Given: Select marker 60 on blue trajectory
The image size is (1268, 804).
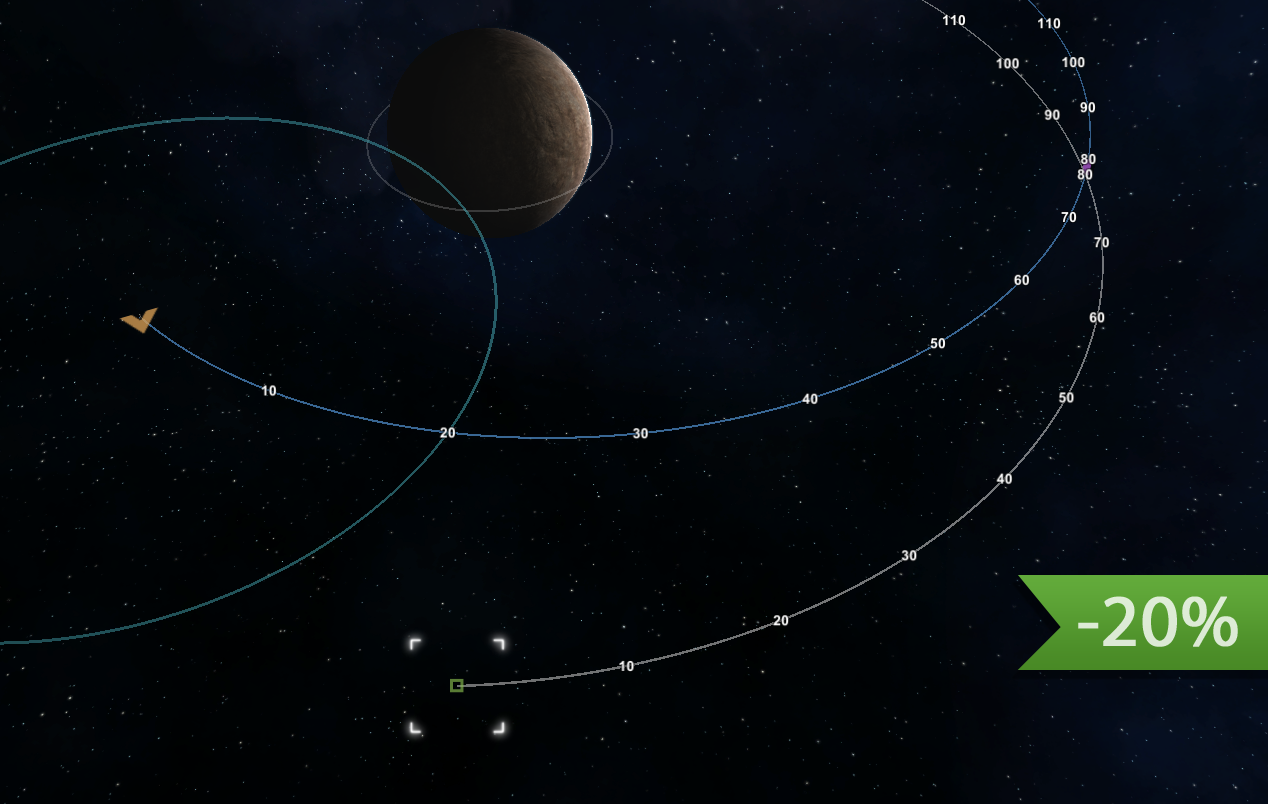Looking at the screenshot, I should pos(1021,281).
